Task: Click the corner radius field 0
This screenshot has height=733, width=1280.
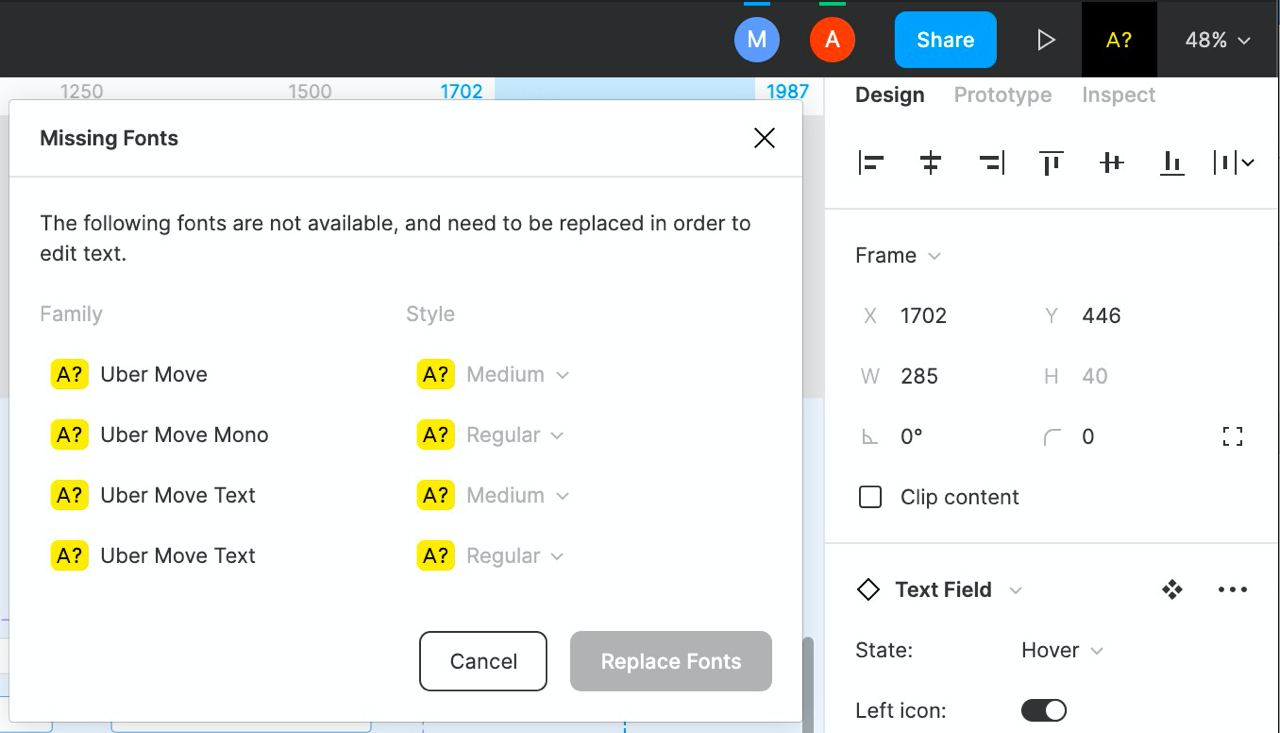Action: pos(1088,437)
